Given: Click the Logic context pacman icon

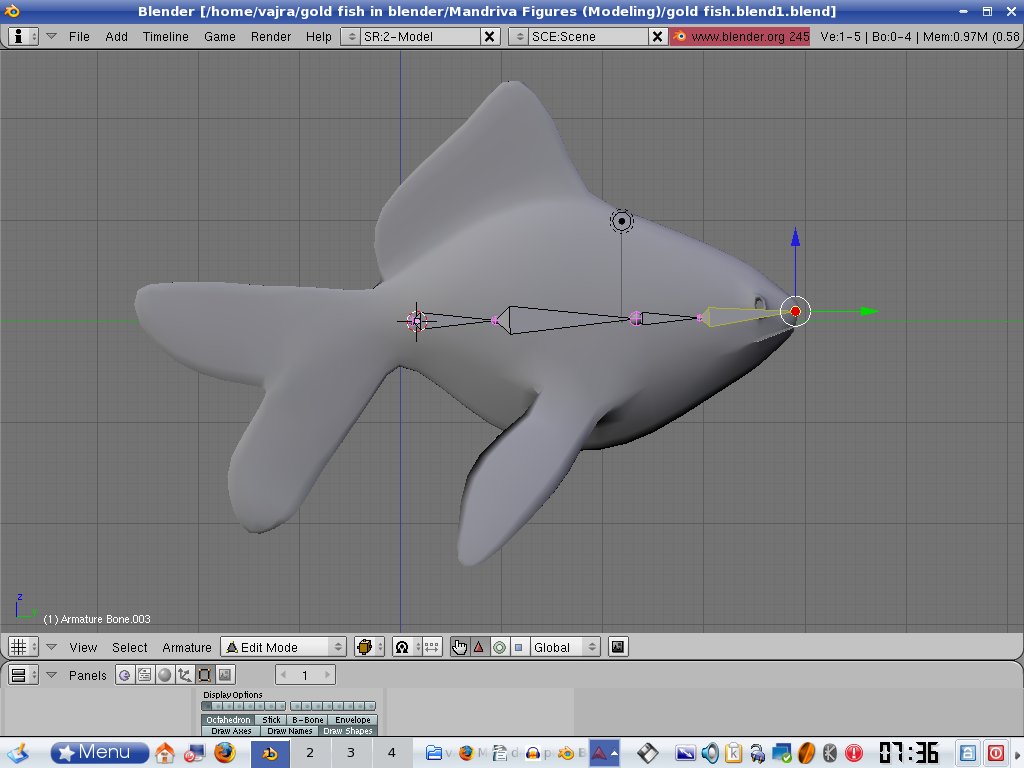Looking at the screenshot, I should point(125,675).
